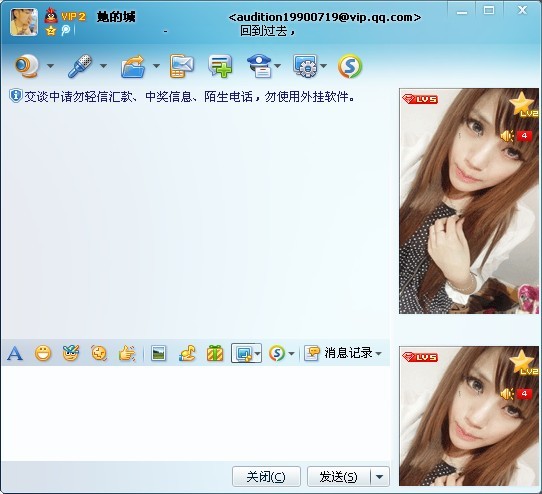Open remote desktop assistance gear icon

[305, 66]
